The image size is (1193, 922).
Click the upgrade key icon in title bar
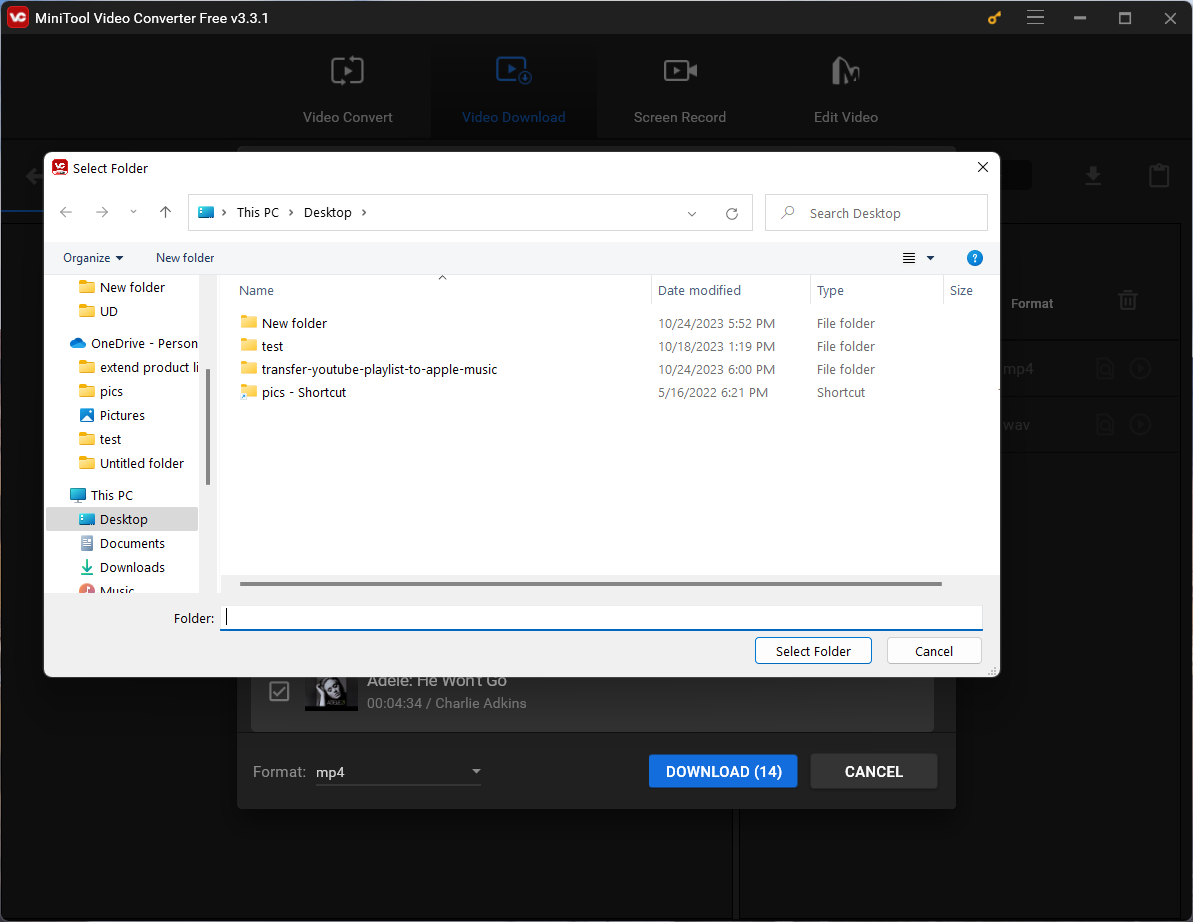tap(994, 18)
